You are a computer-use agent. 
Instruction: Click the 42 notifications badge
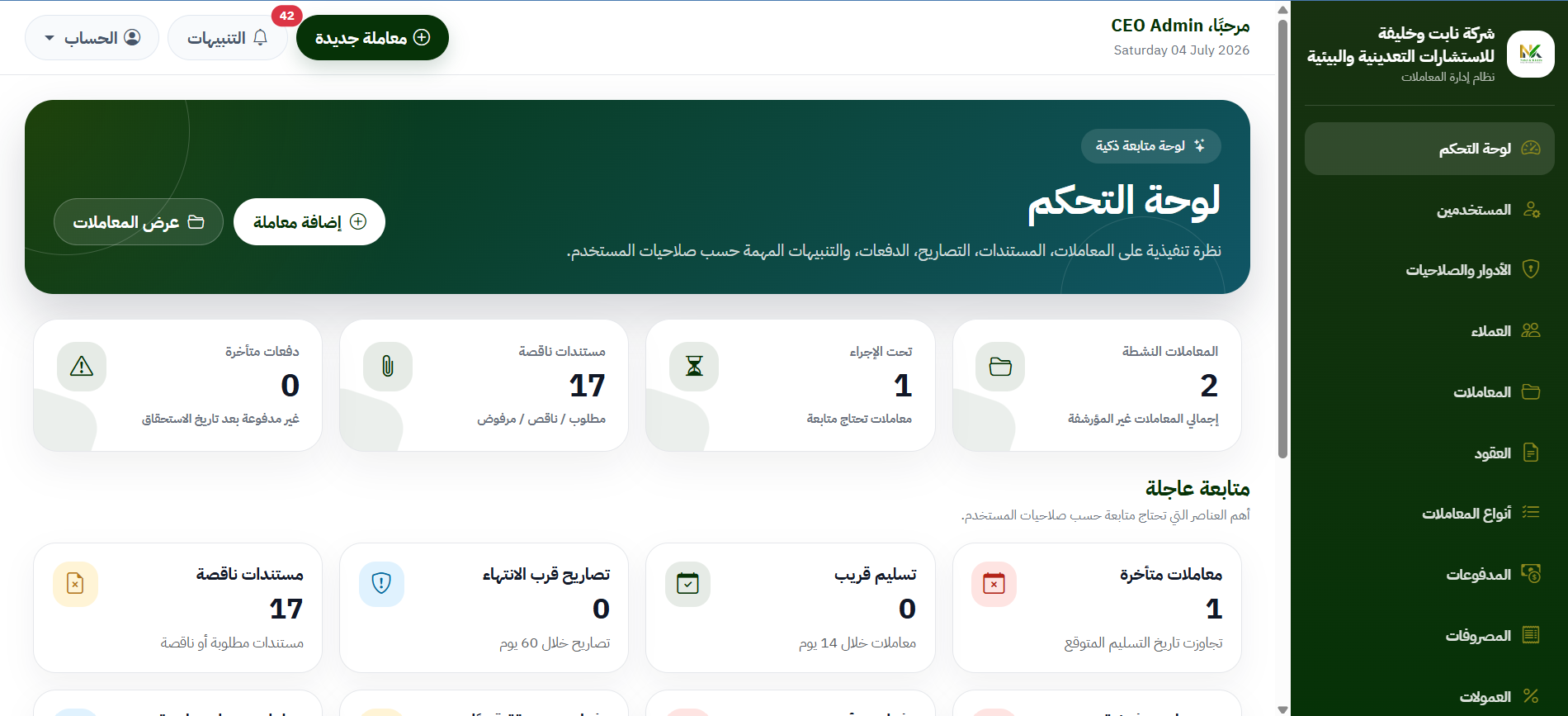pos(286,16)
